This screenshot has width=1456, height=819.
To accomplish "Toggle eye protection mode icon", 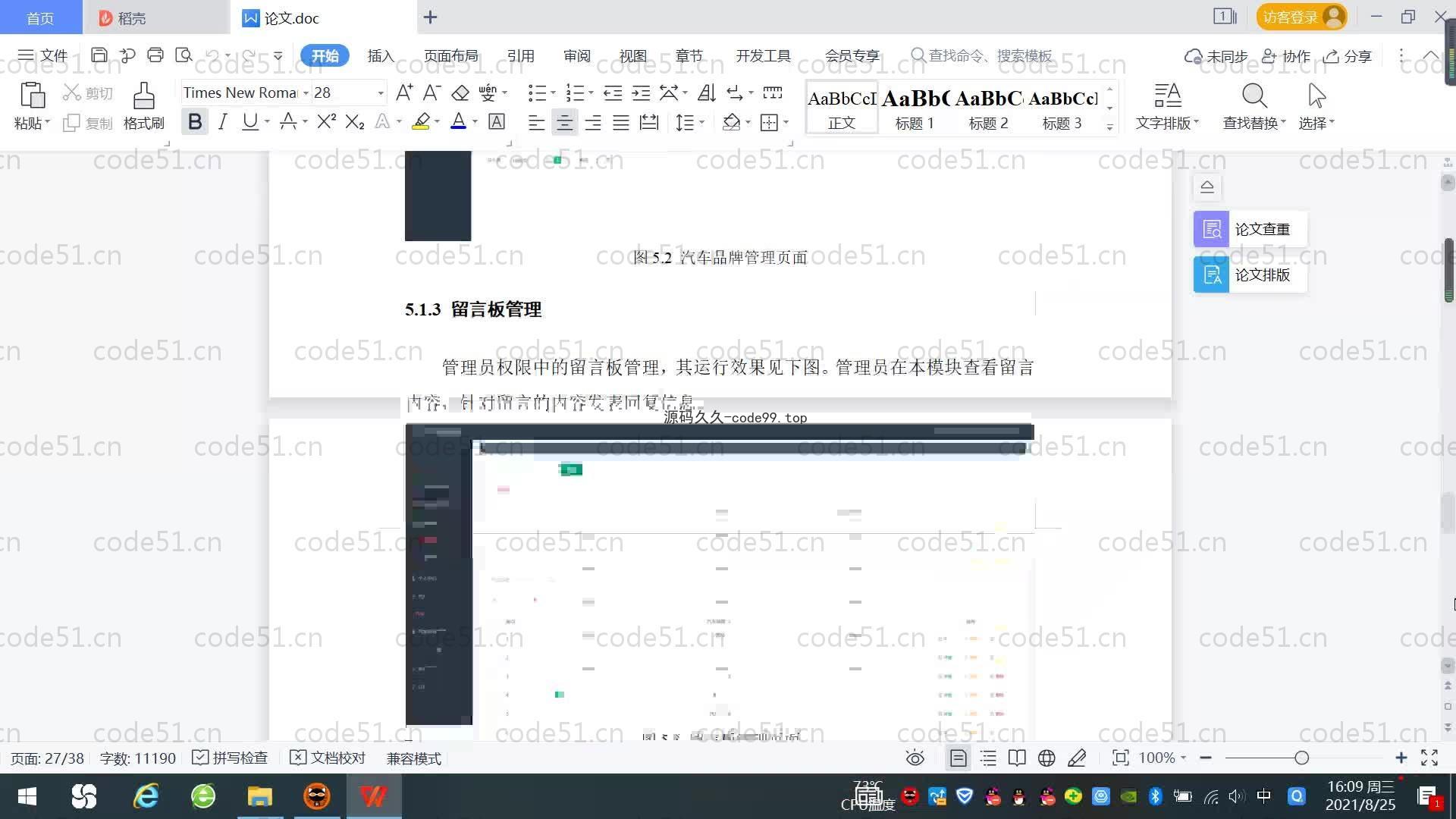I will point(915,758).
